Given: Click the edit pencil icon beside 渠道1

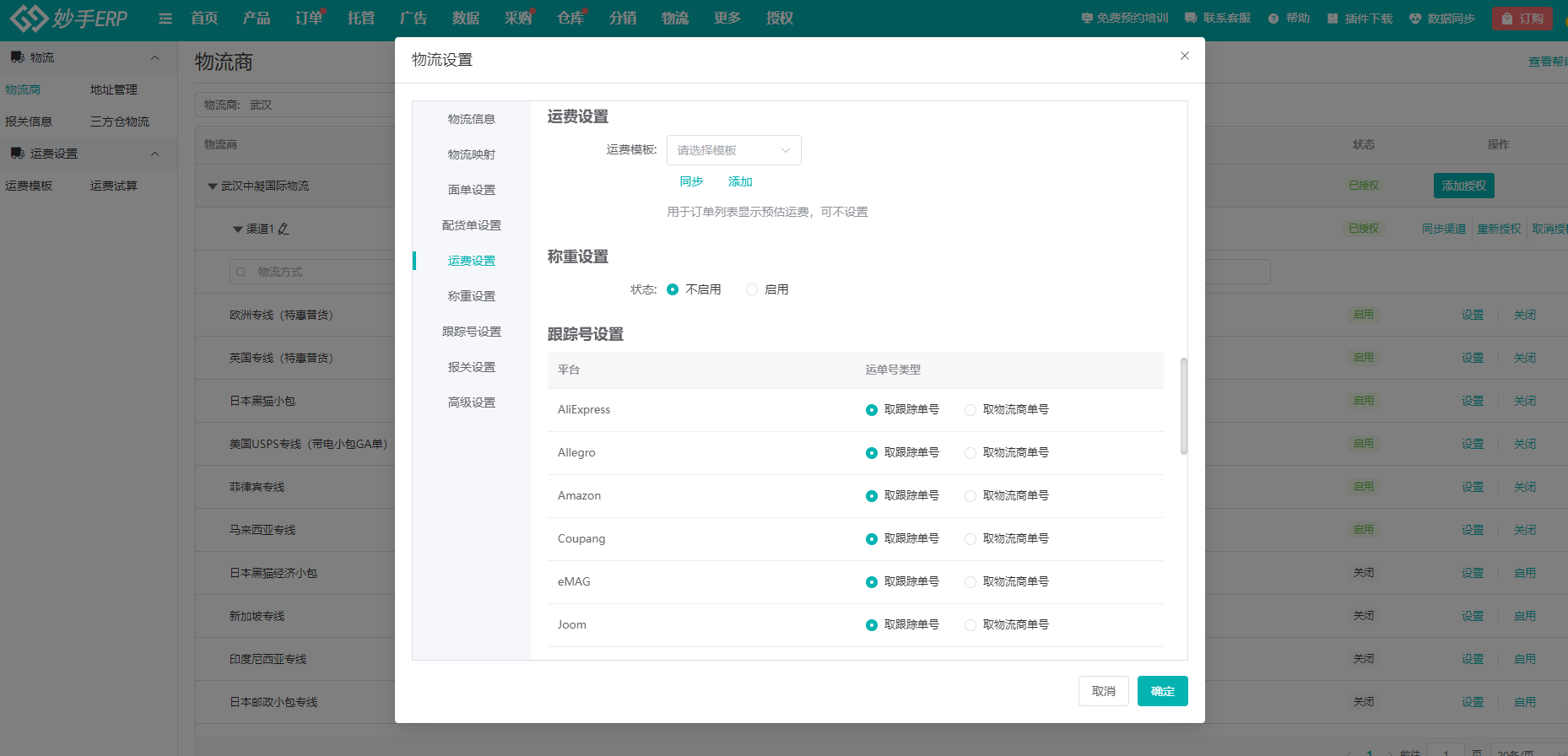Looking at the screenshot, I should 284,229.
